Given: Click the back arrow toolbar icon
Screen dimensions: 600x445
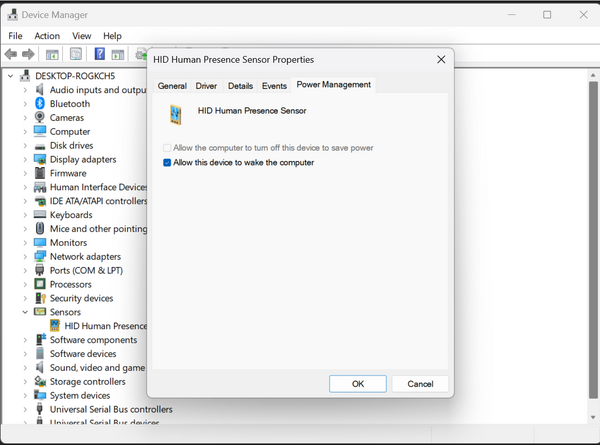Looking at the screenshot, I should point(12,54).
